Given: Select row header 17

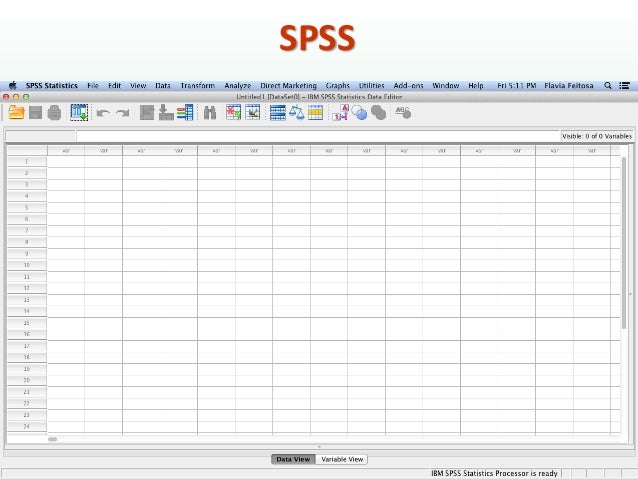Looking at the screenshot, I should [27, 346].
